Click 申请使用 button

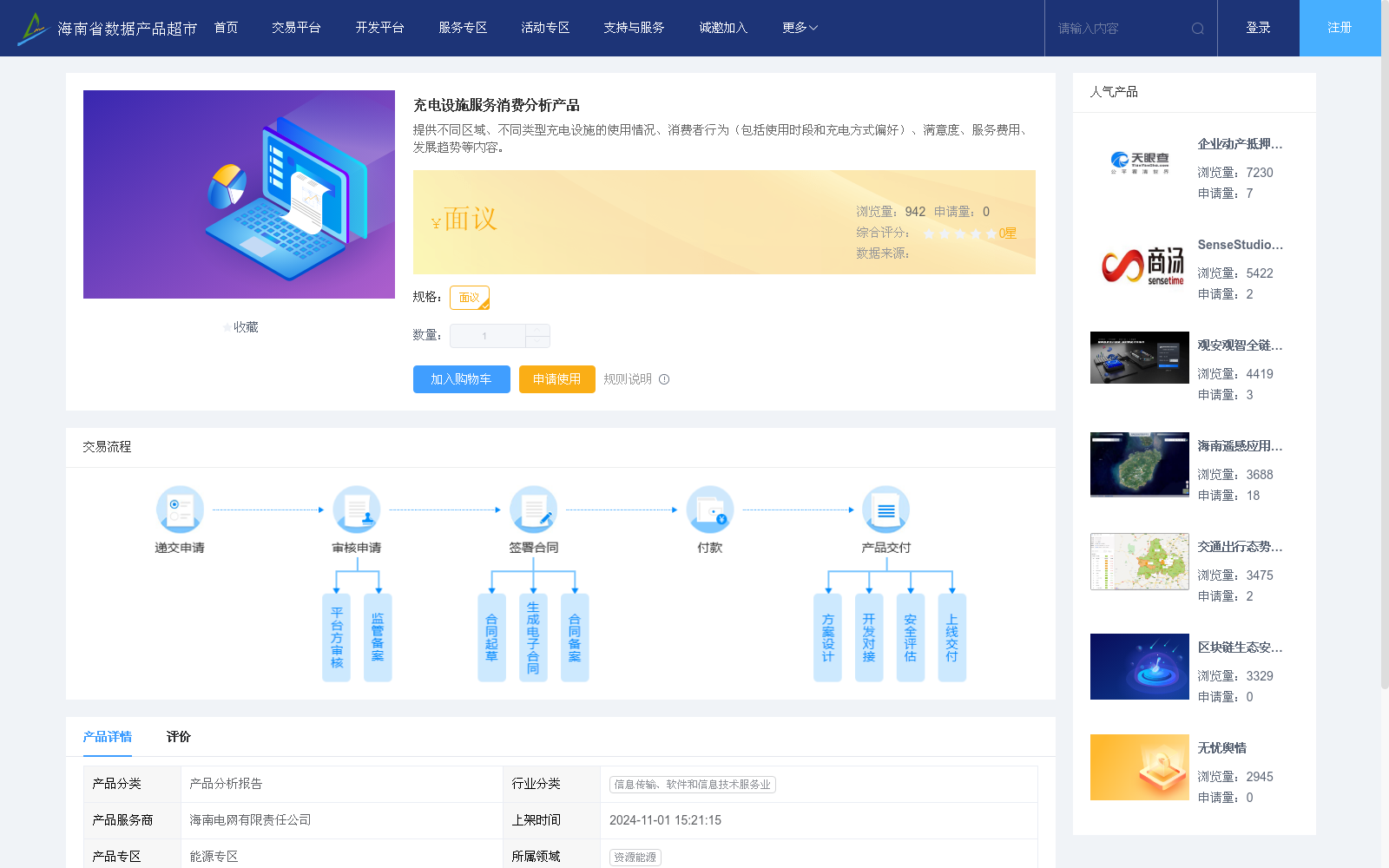556,379
